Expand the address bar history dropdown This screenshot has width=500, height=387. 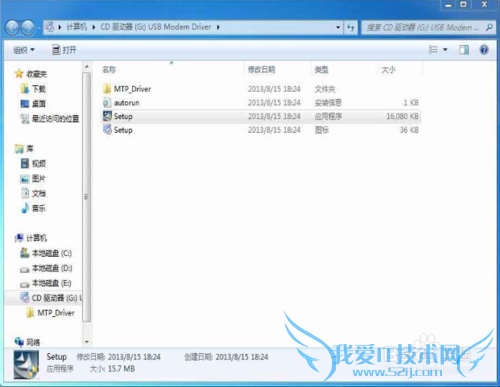338,27
